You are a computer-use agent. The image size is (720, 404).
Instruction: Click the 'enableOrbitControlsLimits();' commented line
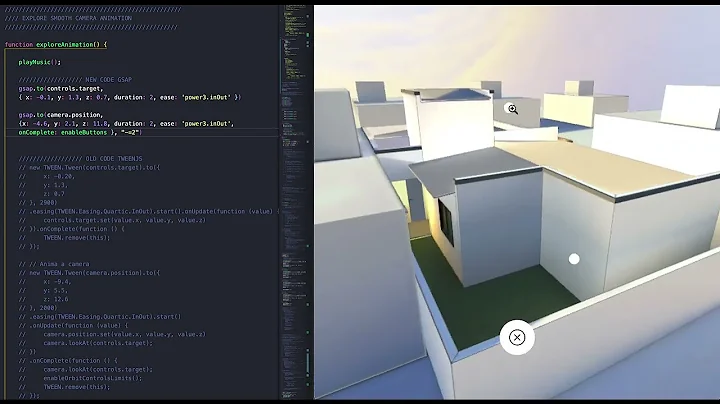pos(80,378)
